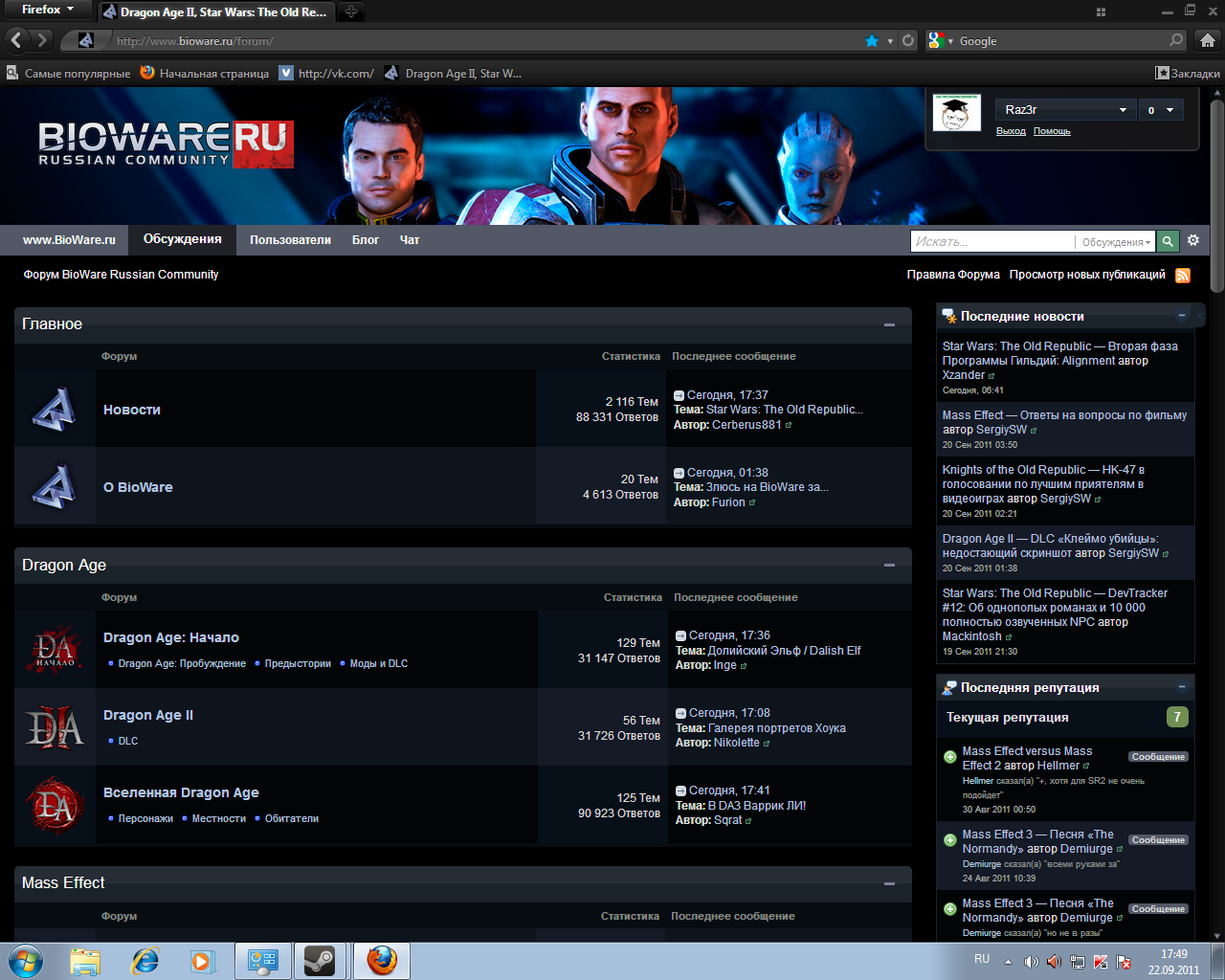Select the Обсуждения nav tab

click(x=182, y=239)
